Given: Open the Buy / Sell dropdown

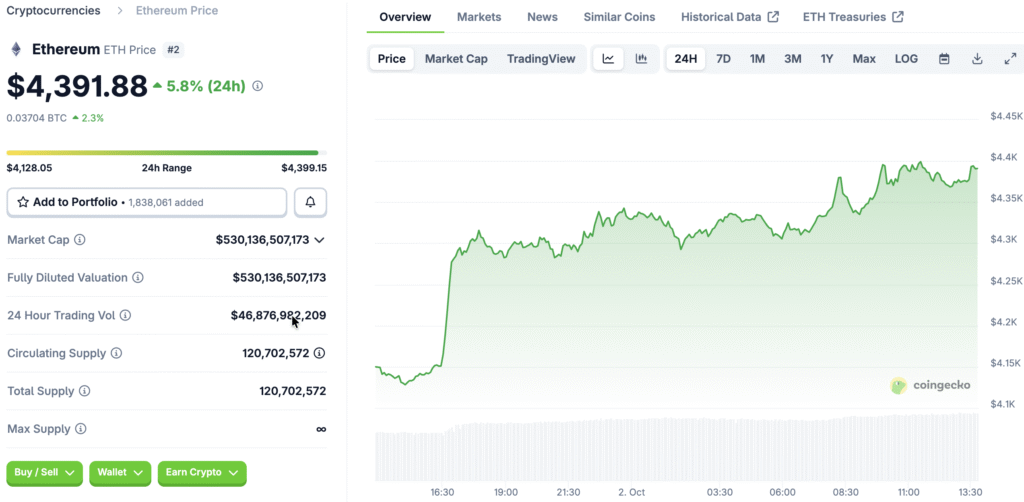Looking at the screenshot, I should [44, 473].
